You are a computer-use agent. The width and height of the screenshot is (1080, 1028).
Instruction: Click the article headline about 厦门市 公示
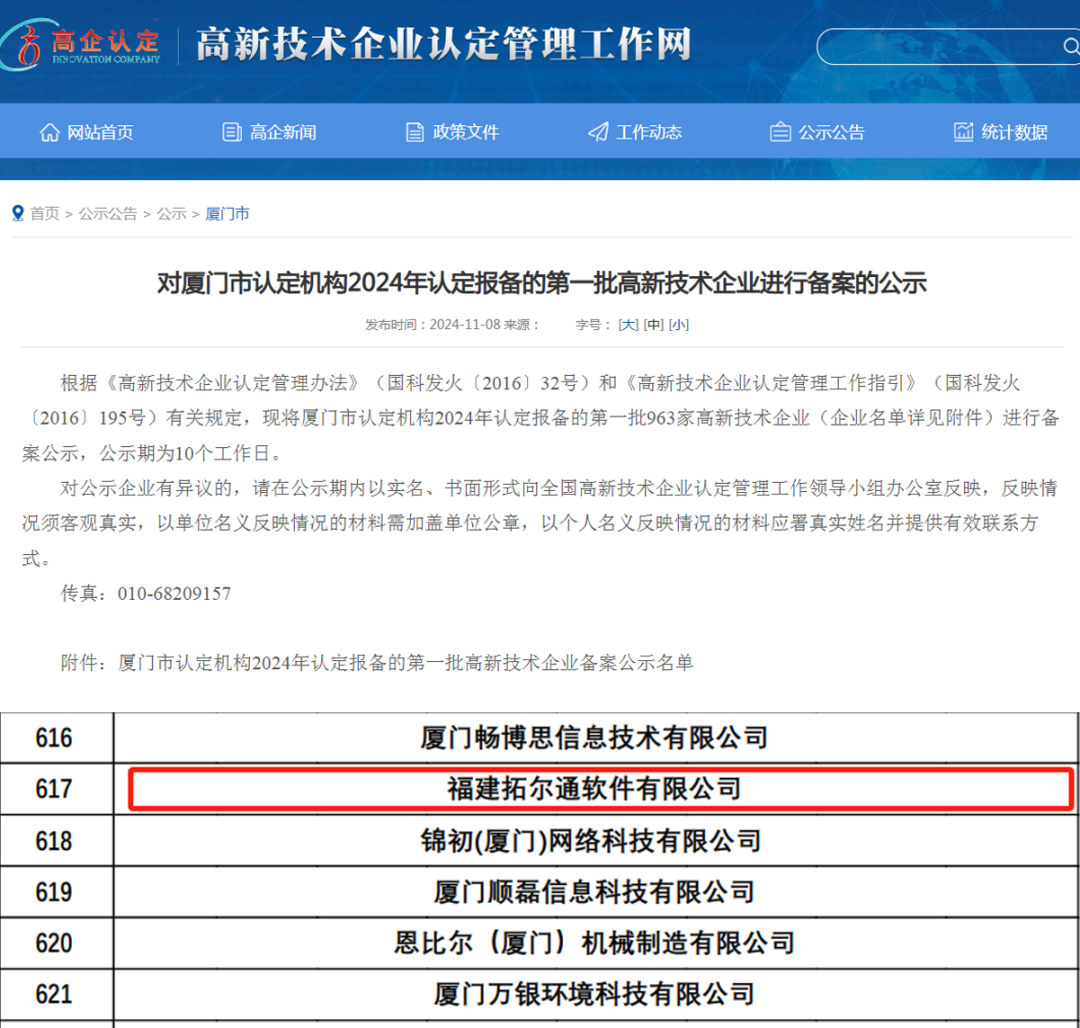[x=542, y=283]
